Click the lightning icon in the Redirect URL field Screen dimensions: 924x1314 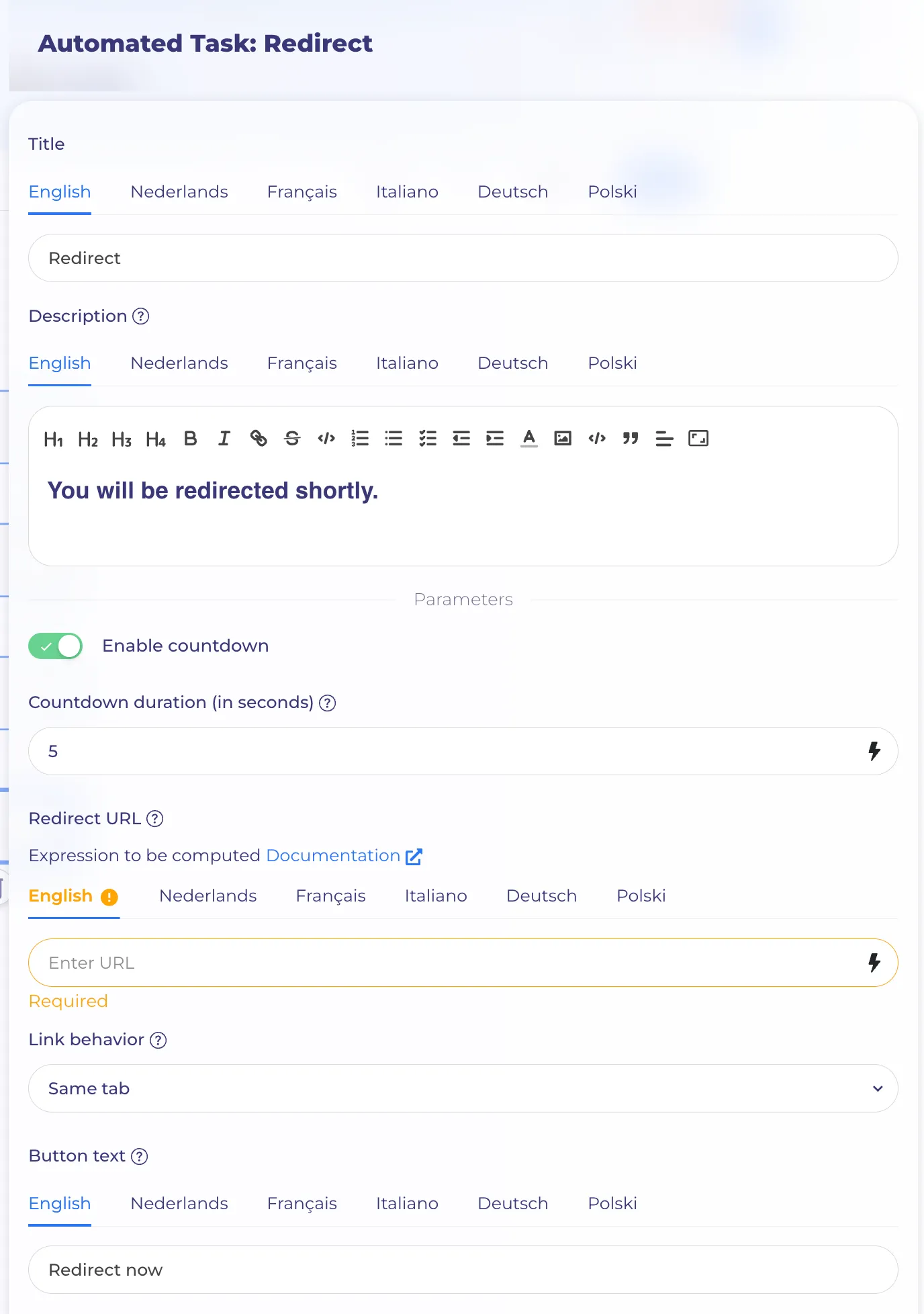pyautogui.click(x=874, y=963)
